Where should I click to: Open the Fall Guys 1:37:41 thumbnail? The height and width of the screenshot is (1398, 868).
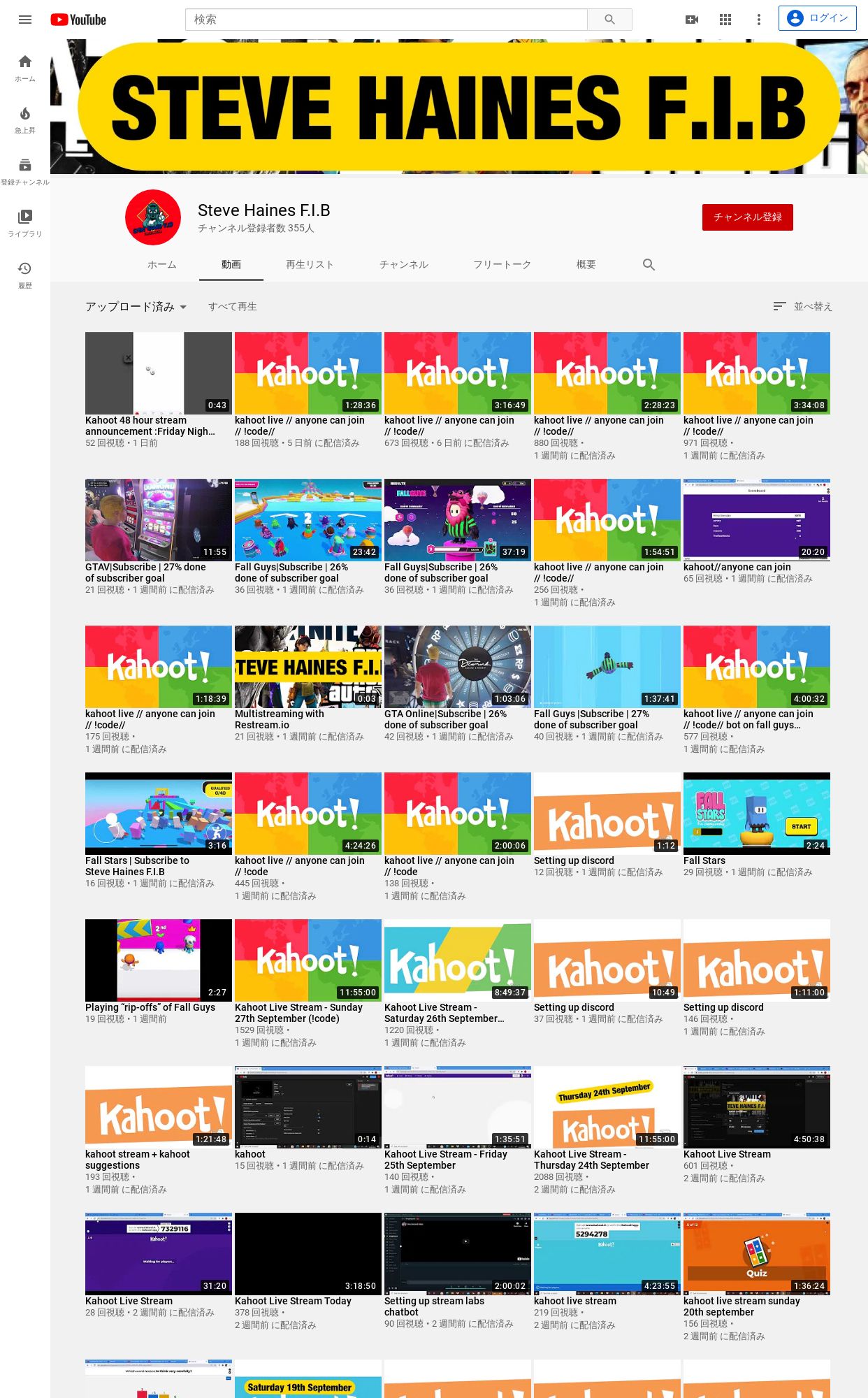click(x=607, y=667)
